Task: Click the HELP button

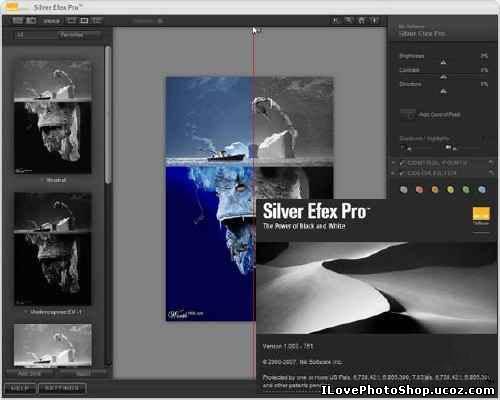Action: 20,388
